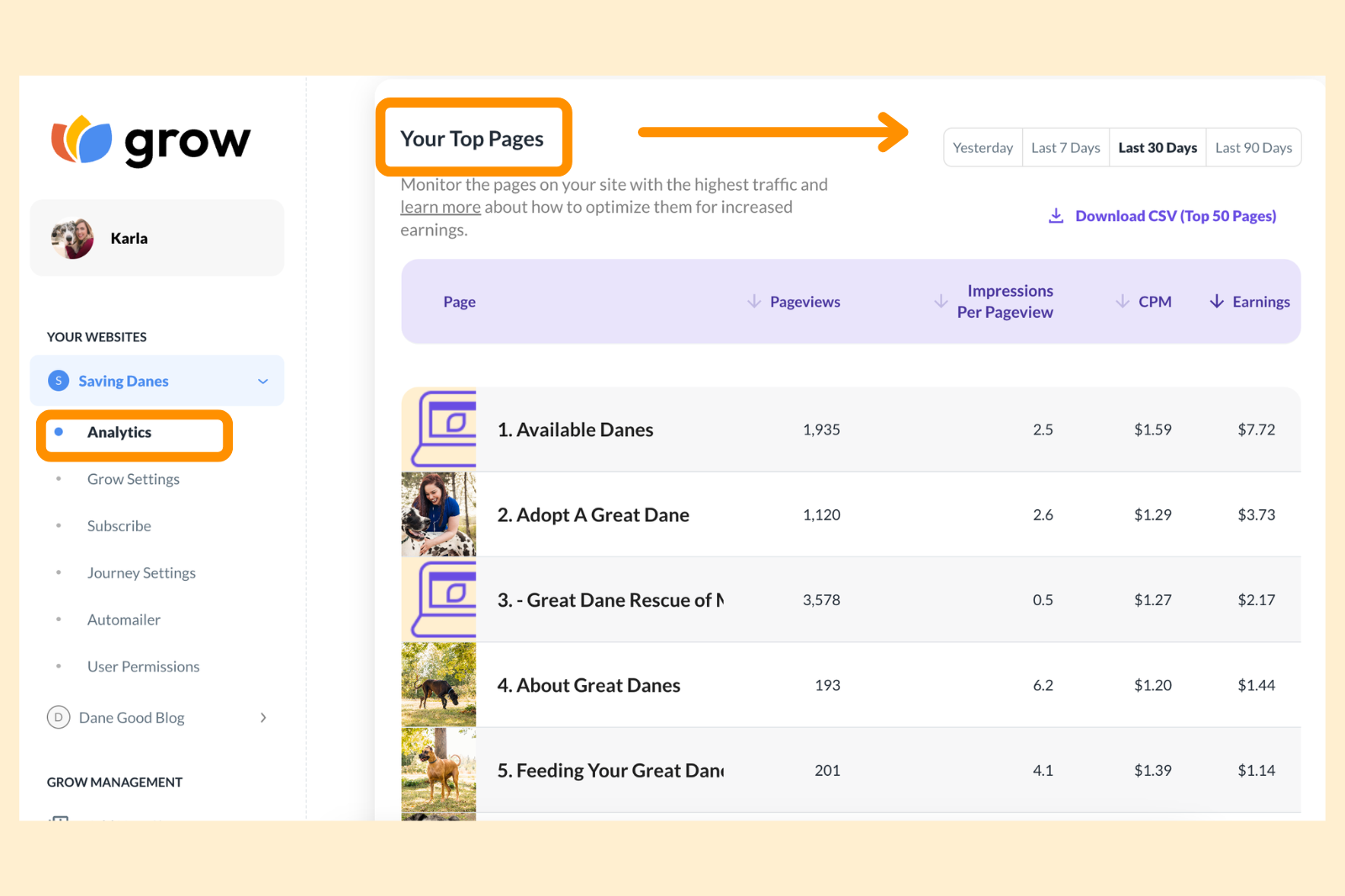Screen dimensions: 1345x896
Task: Click the Adopt A Great Dane thumbnail
Action: pyautogui.click(x=438, y=514)
